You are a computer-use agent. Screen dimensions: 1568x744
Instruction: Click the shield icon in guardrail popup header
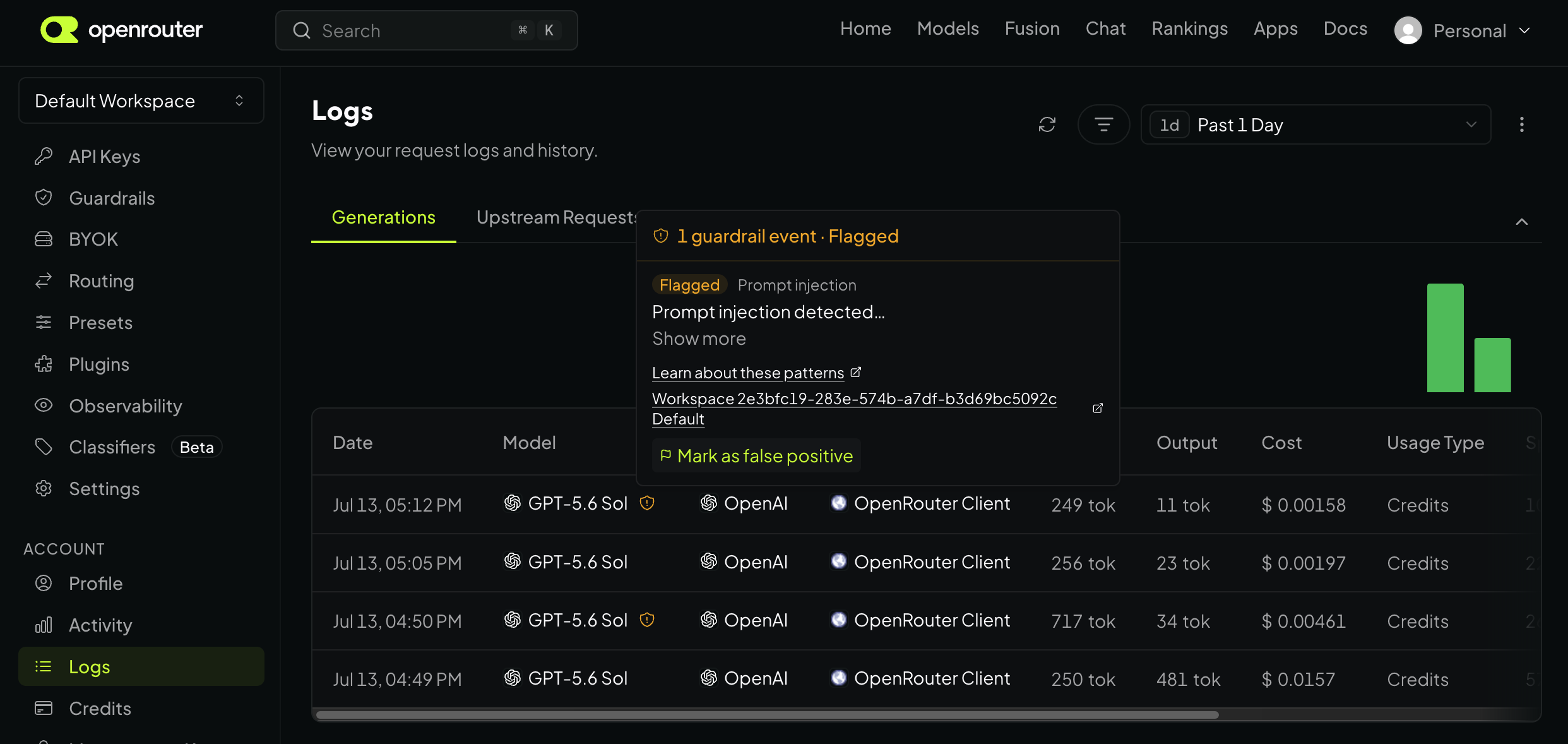660,236
